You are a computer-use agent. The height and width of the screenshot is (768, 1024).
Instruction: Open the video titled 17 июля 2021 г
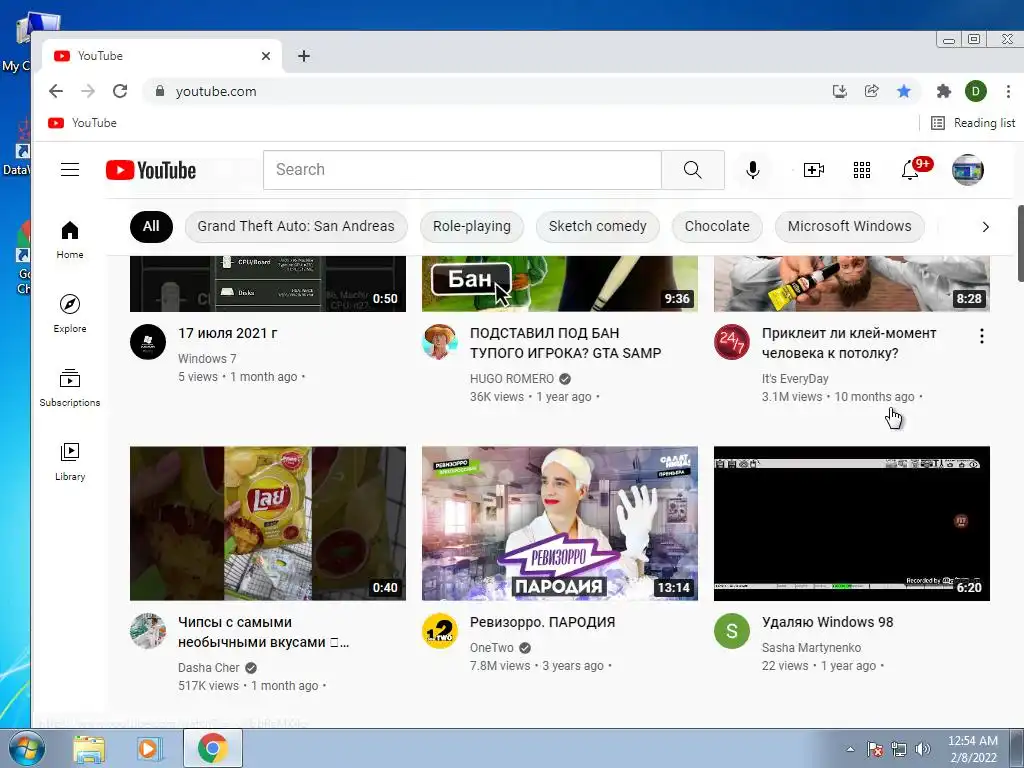[x=228, y=333]
